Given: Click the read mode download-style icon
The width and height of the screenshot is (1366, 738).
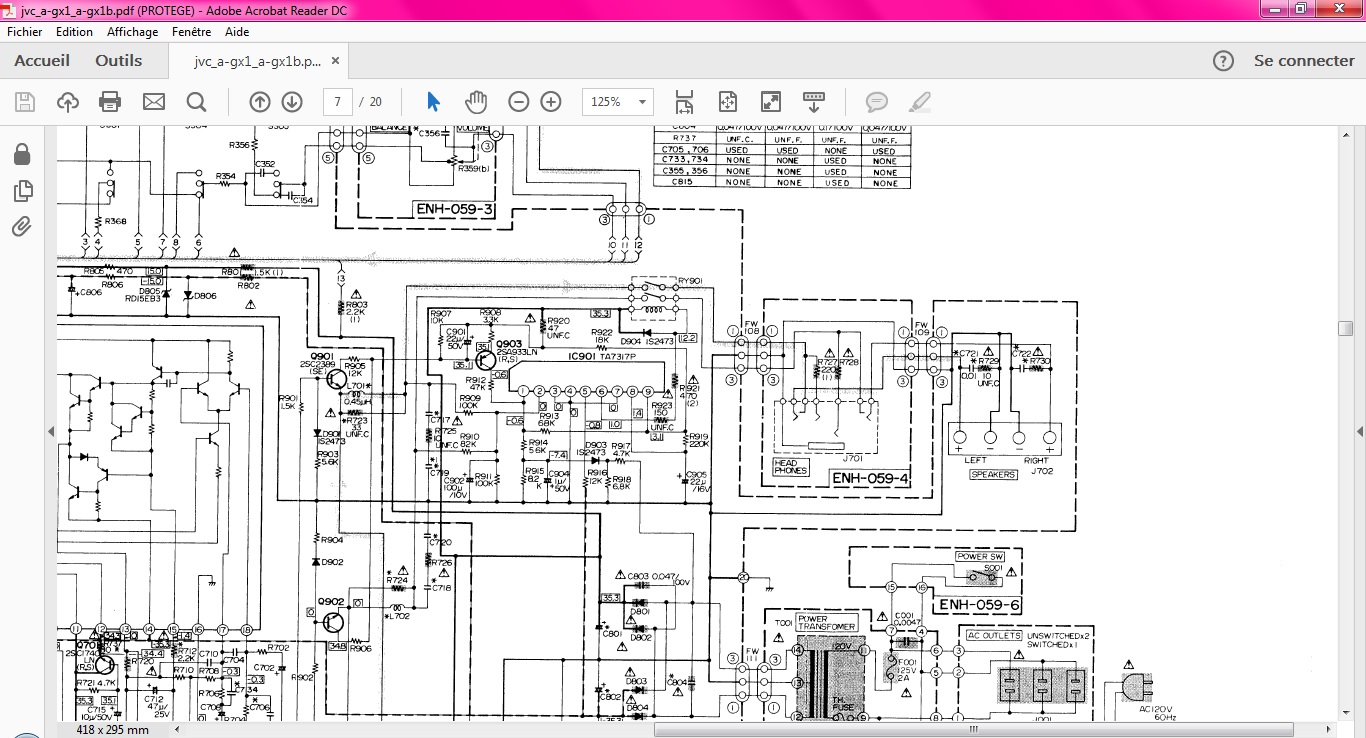Looking at the screenshot, I should [813, 101].
